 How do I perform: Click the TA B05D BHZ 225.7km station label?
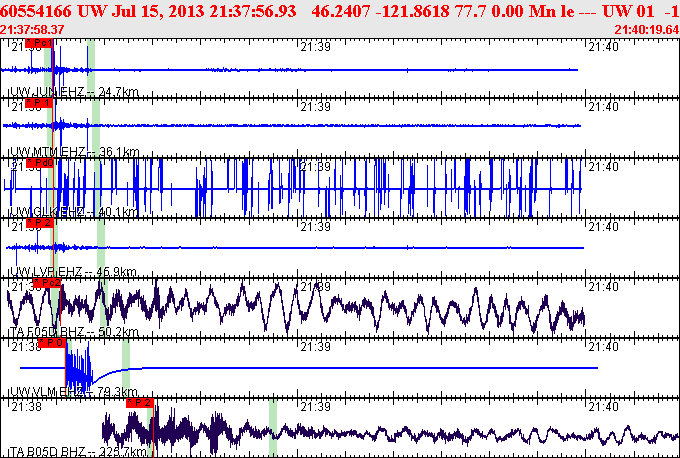(x=78, y=451)
